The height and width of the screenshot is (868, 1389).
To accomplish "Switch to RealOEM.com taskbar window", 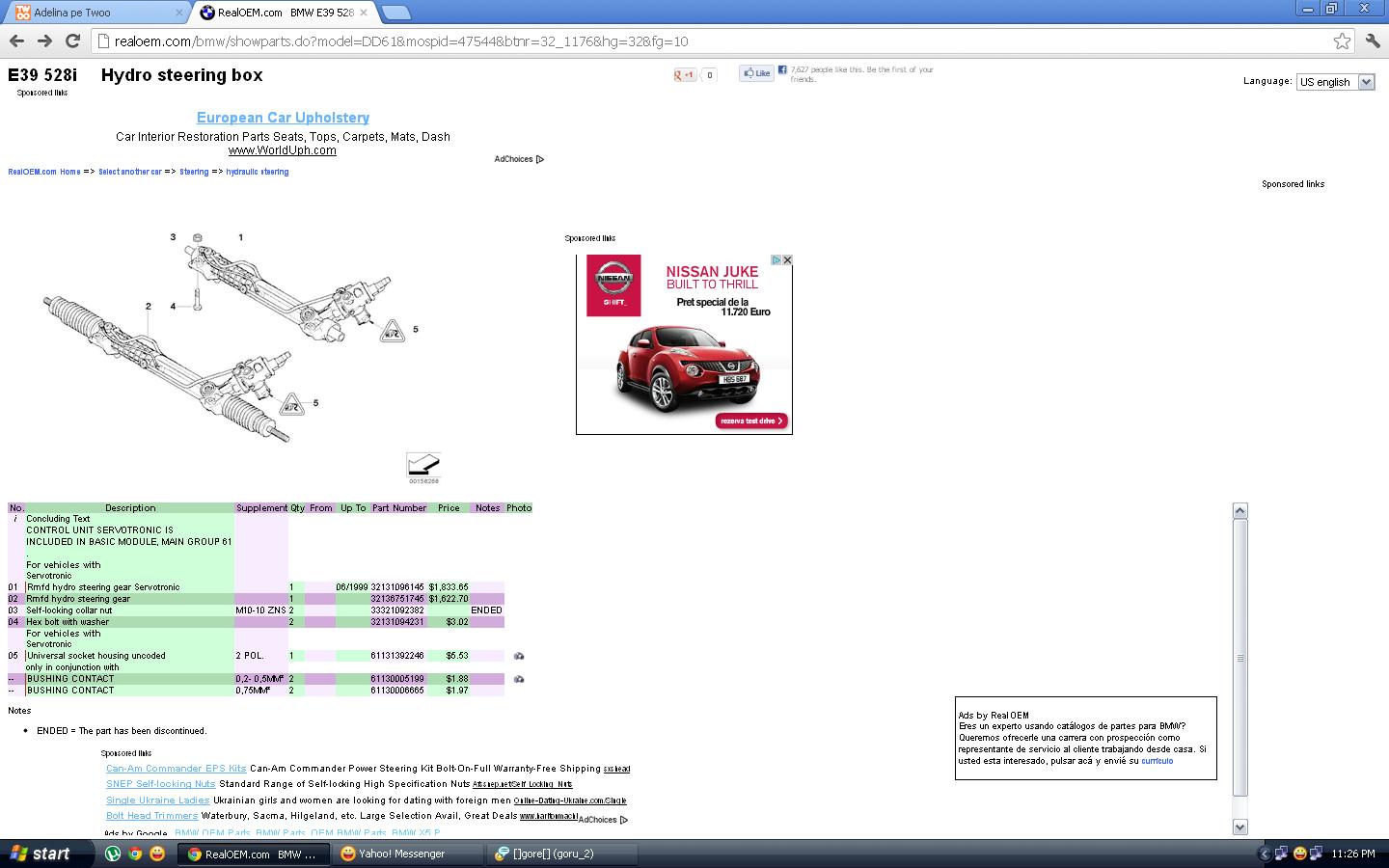I will click(253, 854).
